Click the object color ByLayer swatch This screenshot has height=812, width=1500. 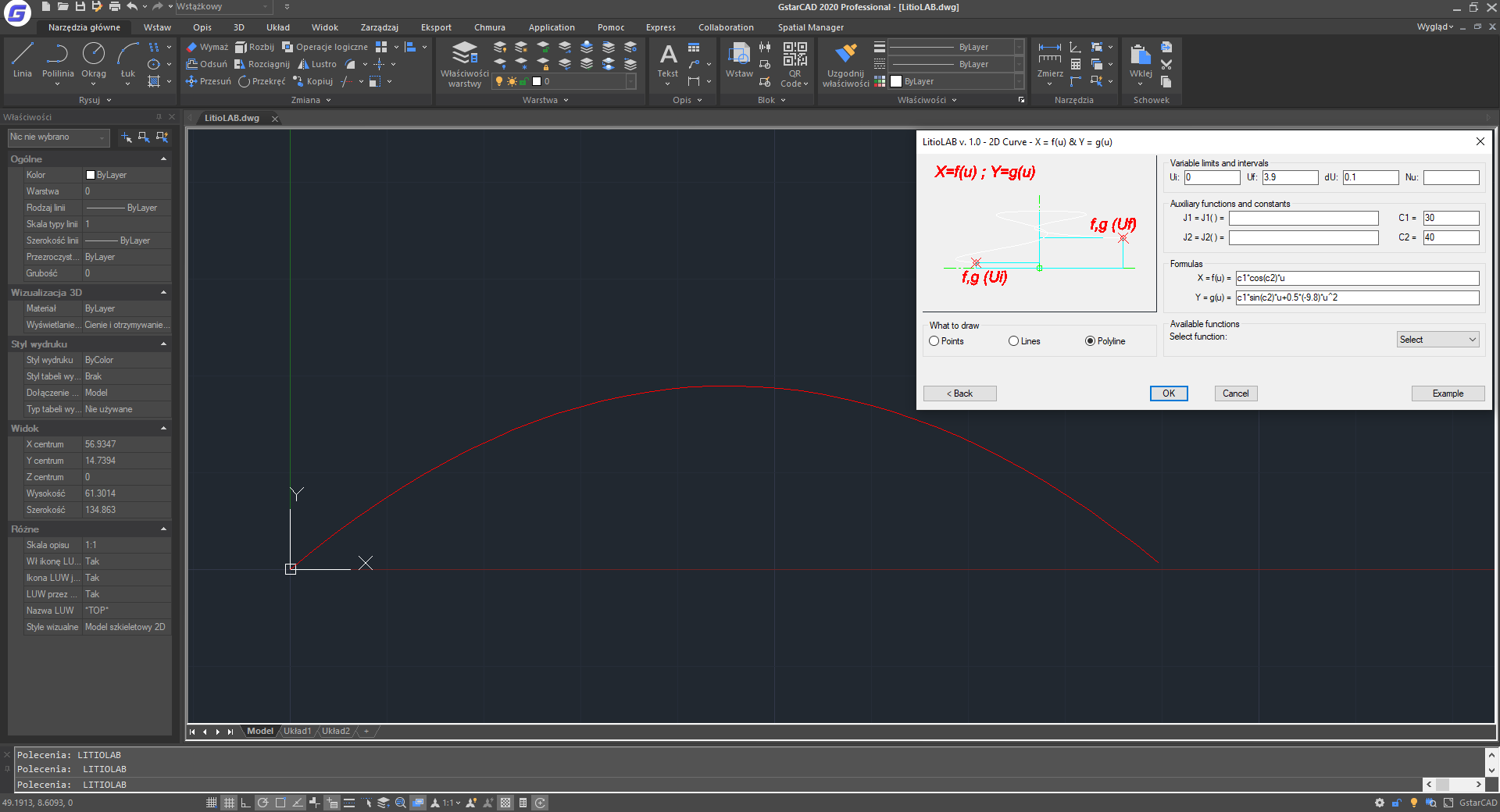(x=896, y=81)
